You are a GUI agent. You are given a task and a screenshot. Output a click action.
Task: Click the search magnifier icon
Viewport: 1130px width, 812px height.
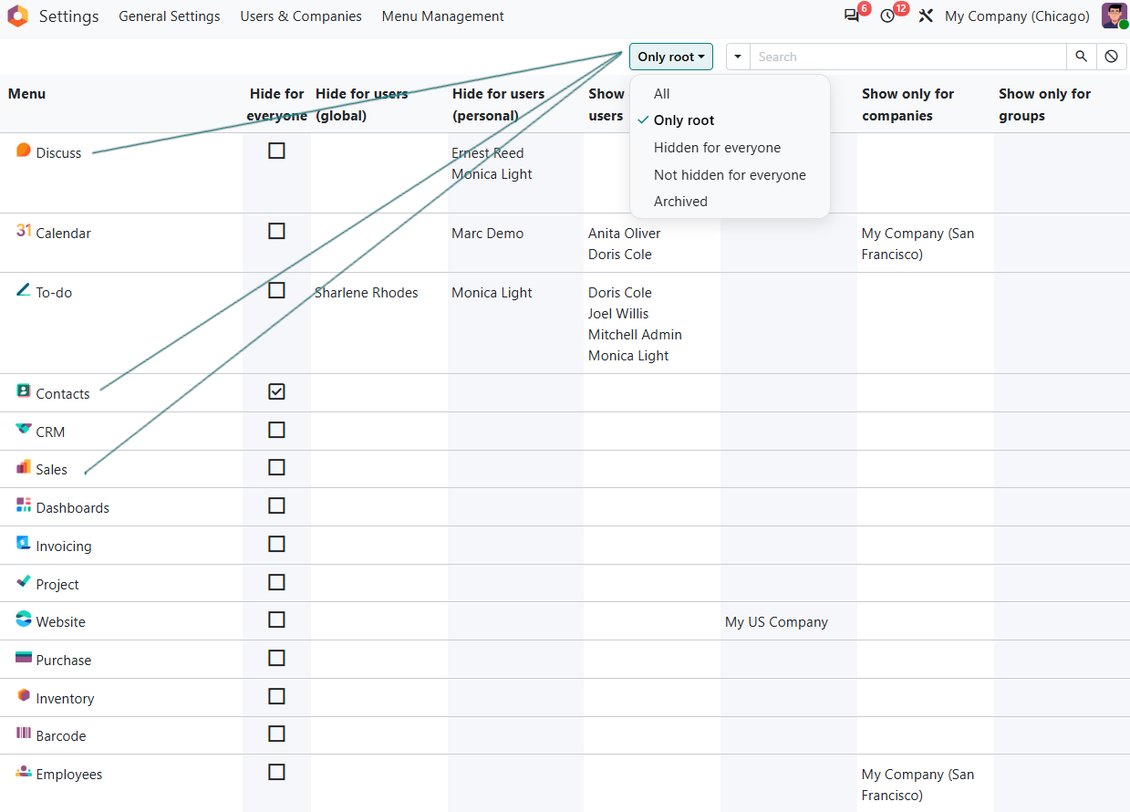1081,56
